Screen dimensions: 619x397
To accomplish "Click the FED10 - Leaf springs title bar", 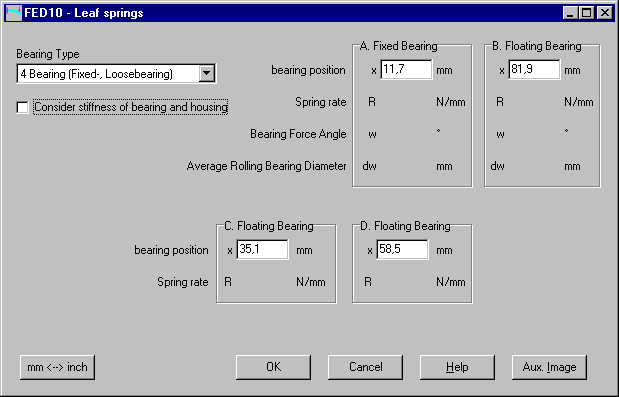I will point(309,13).
